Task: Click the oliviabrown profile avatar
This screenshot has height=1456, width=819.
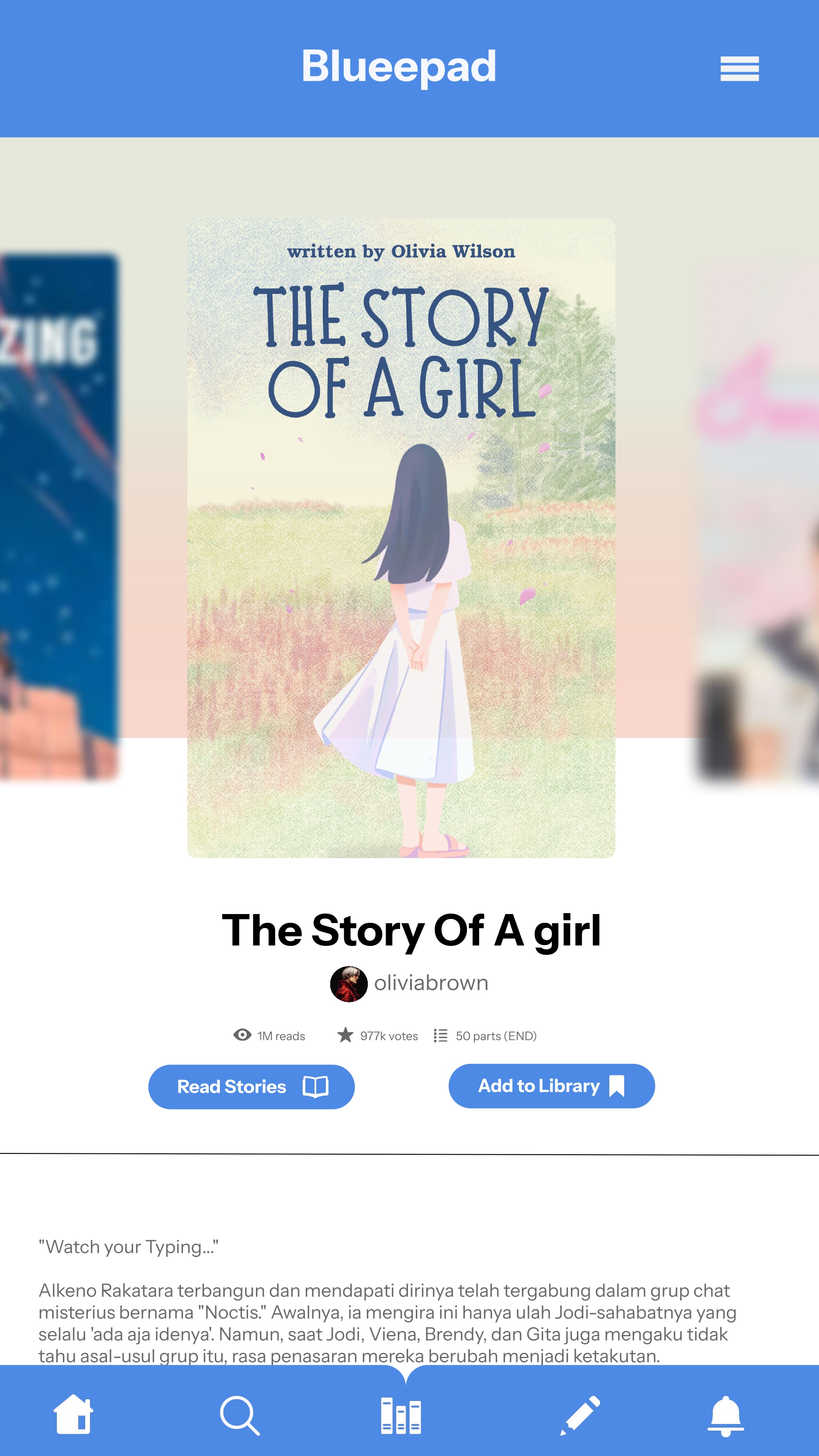Action: click(x=349, y=984)
